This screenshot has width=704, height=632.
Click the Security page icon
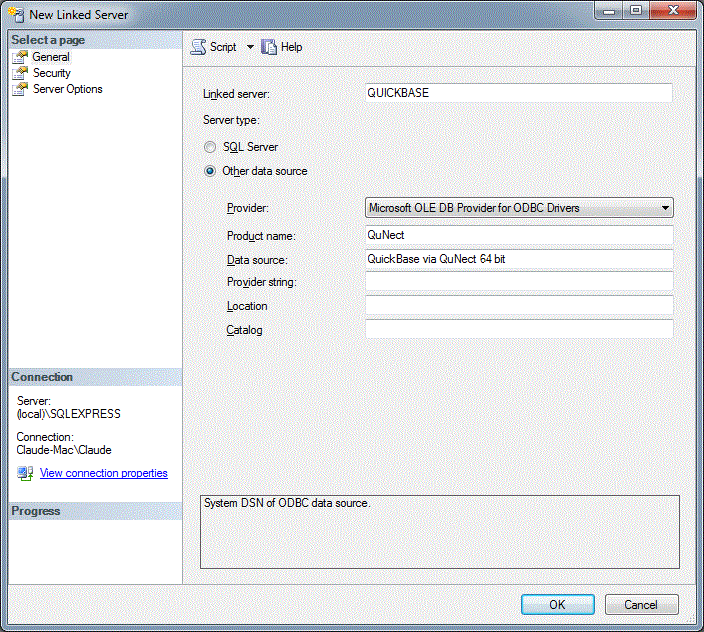20,73
